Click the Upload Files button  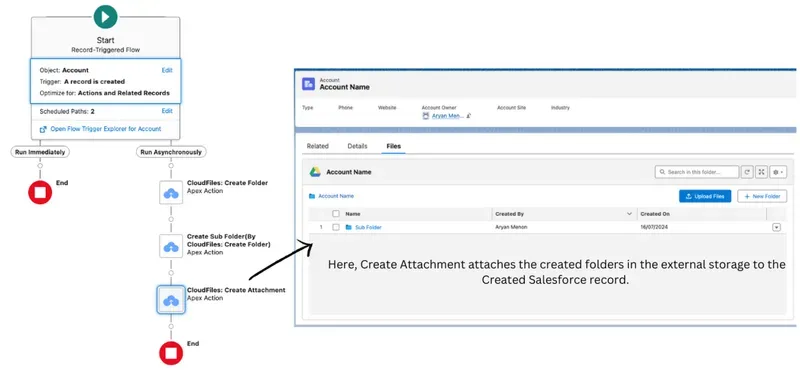click(x=705, y=196)
